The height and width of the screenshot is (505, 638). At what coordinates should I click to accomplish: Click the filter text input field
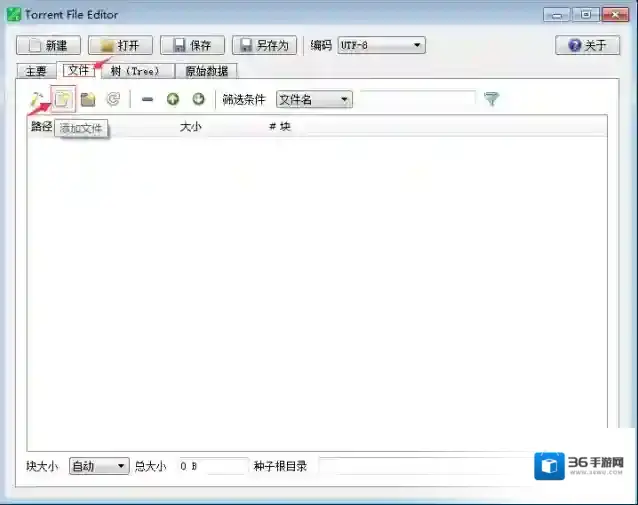[x=418, y=99]
